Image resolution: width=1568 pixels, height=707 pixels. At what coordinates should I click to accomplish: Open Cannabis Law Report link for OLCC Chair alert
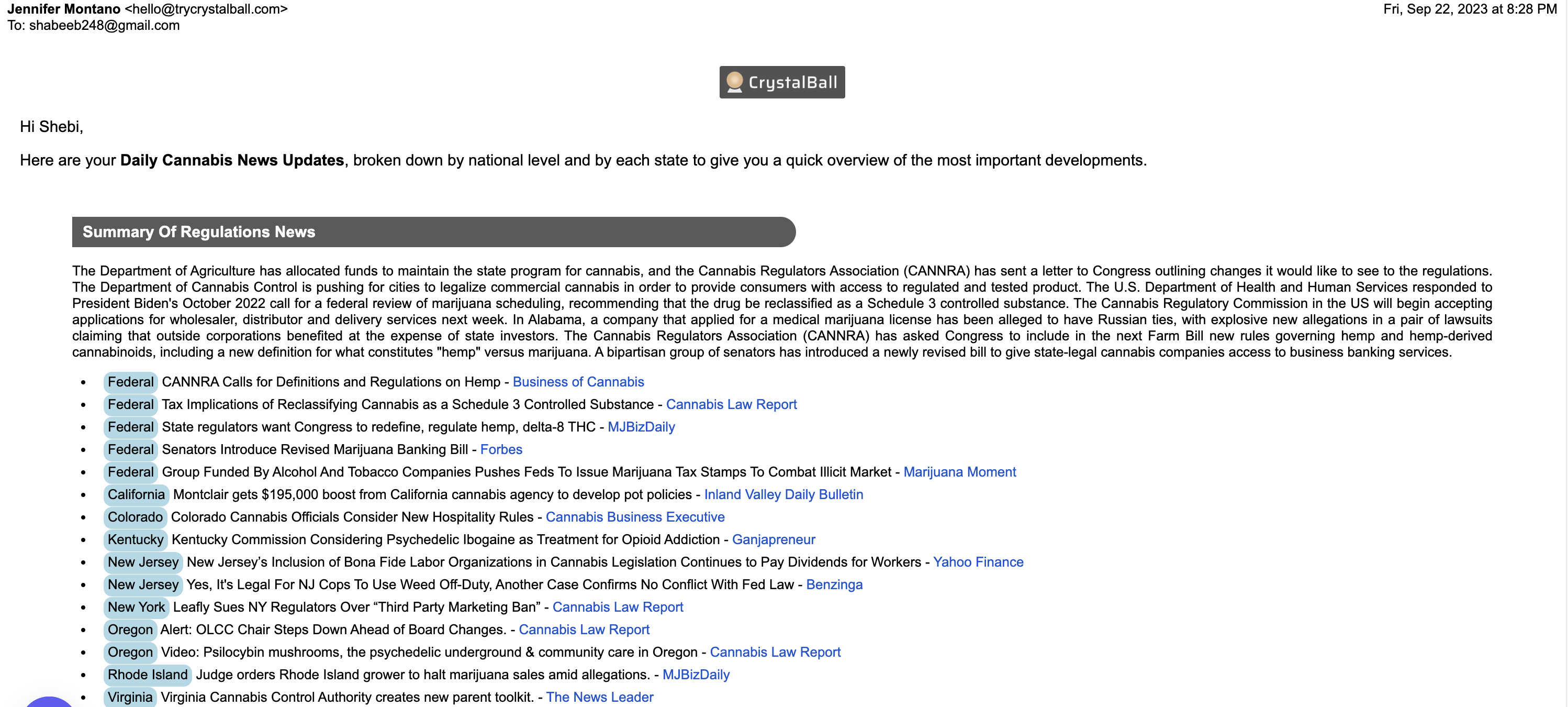click(x=584, y=629)
